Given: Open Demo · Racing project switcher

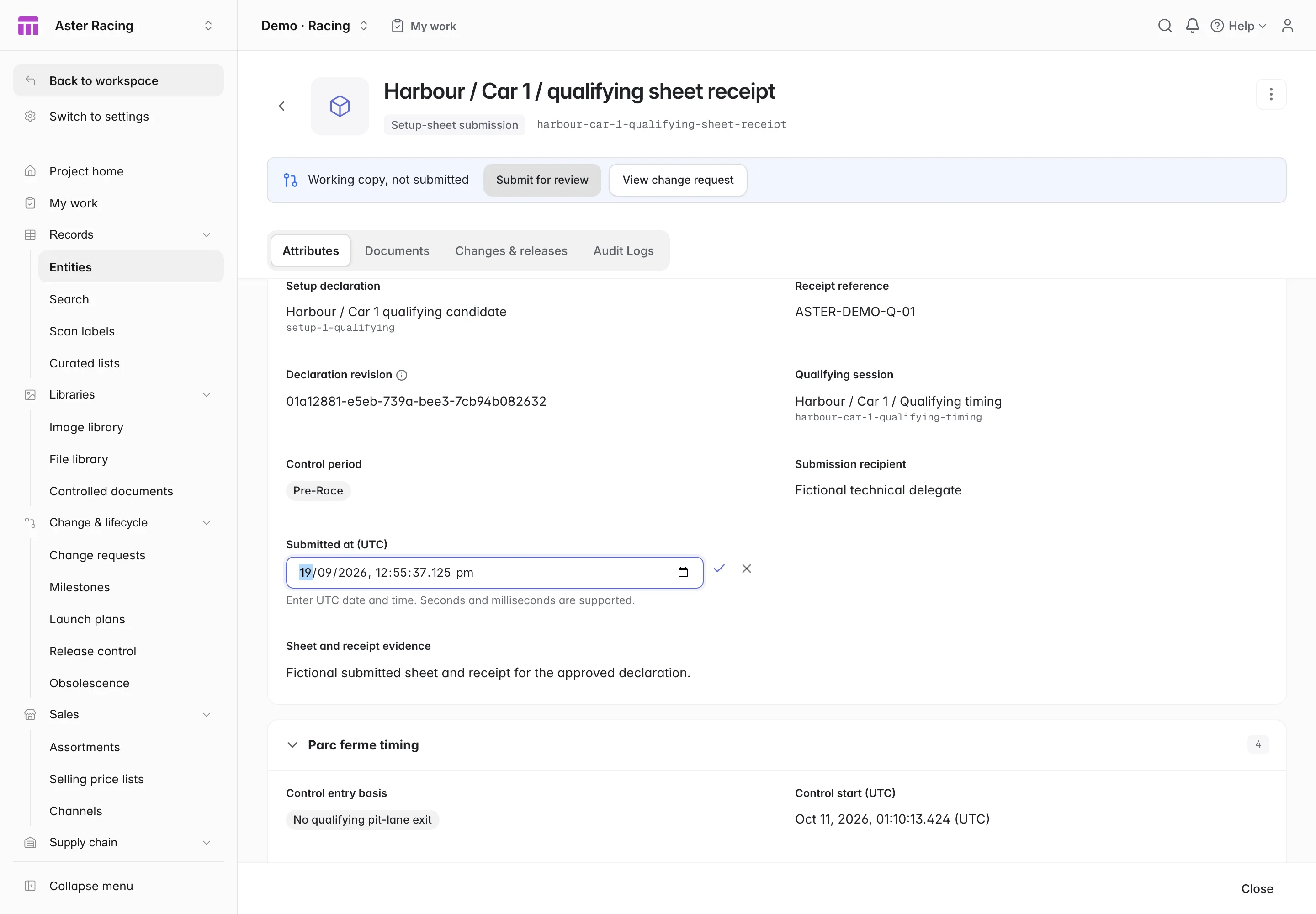Looking at the screenshot, I should 314,26.
